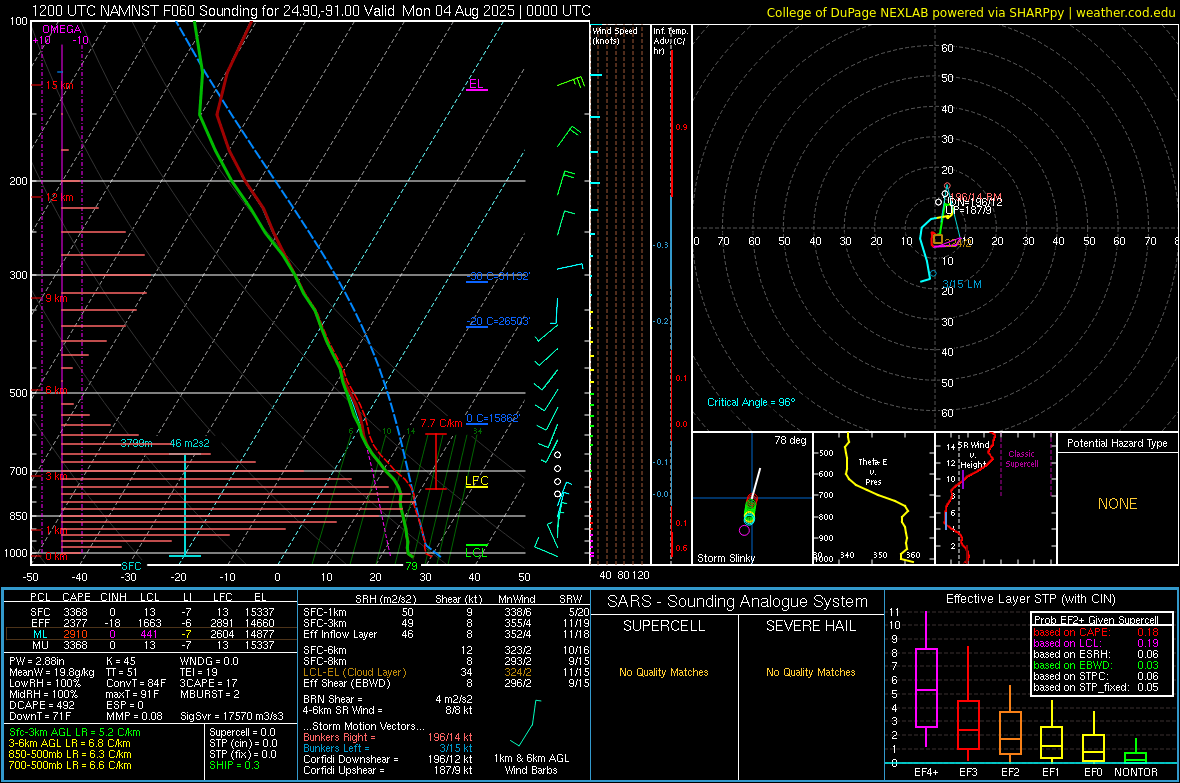Viewport: 1180px width, 783px height.
Task: Click the magenta OMEGA label
Action: click(62, 29)
